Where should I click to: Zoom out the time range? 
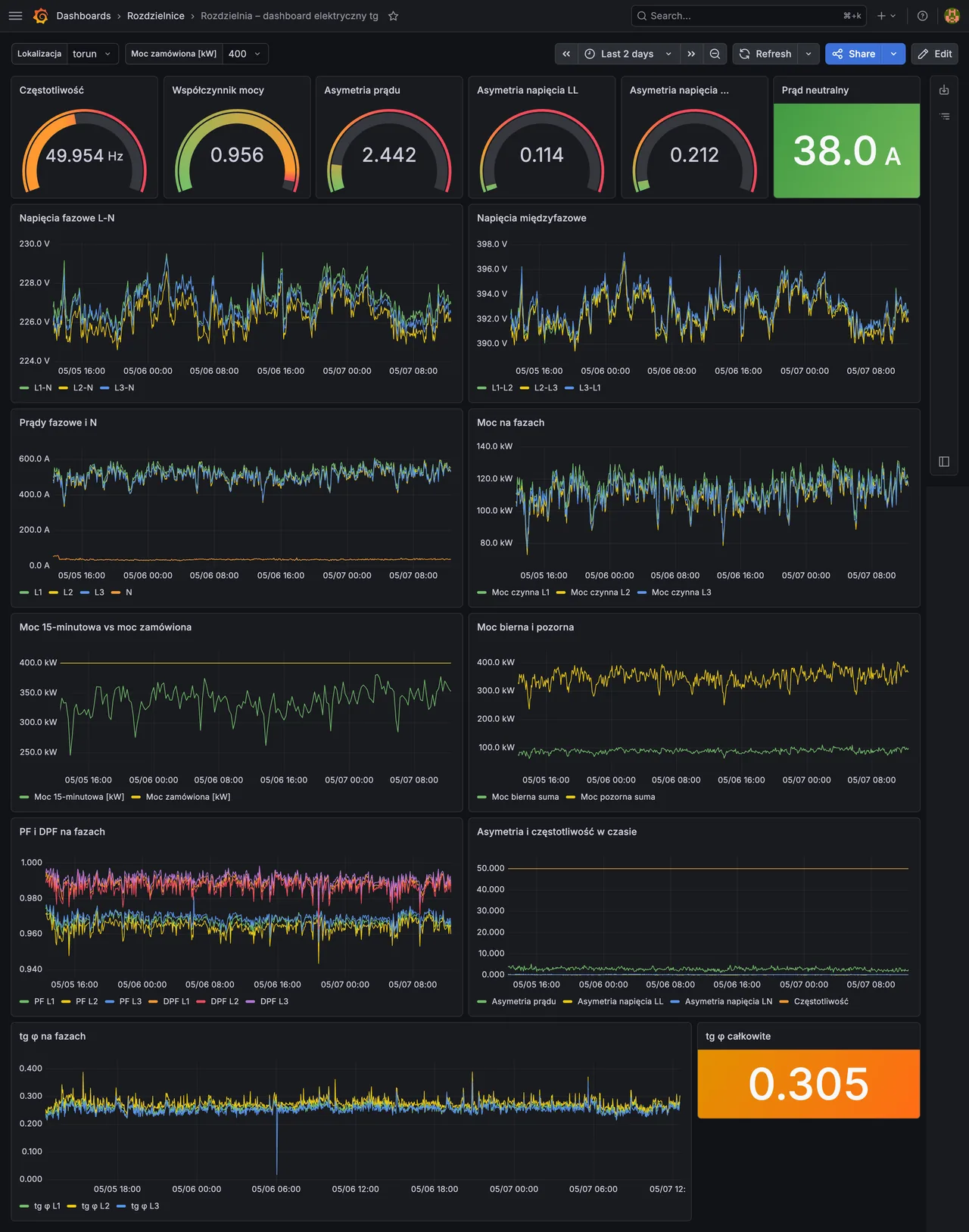(x=715, y=54)
